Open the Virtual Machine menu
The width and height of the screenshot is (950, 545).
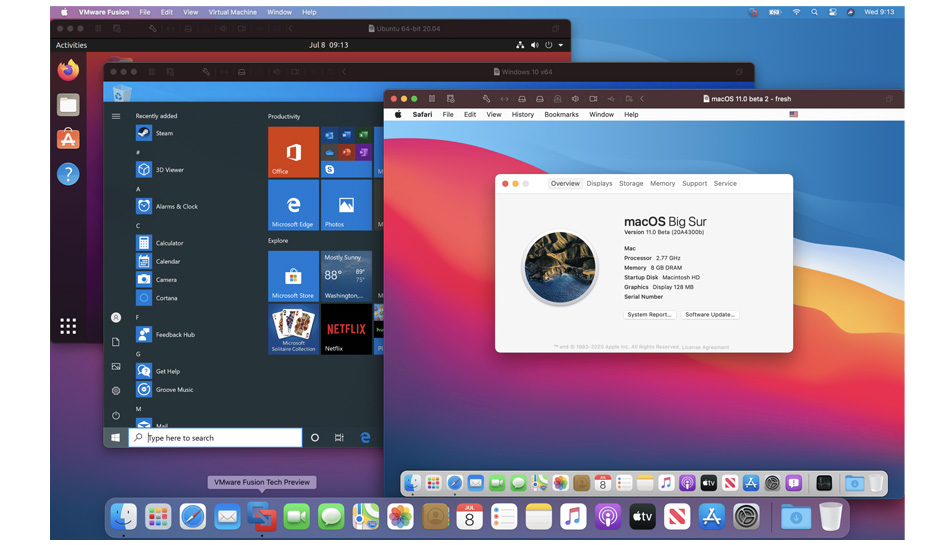232,12
